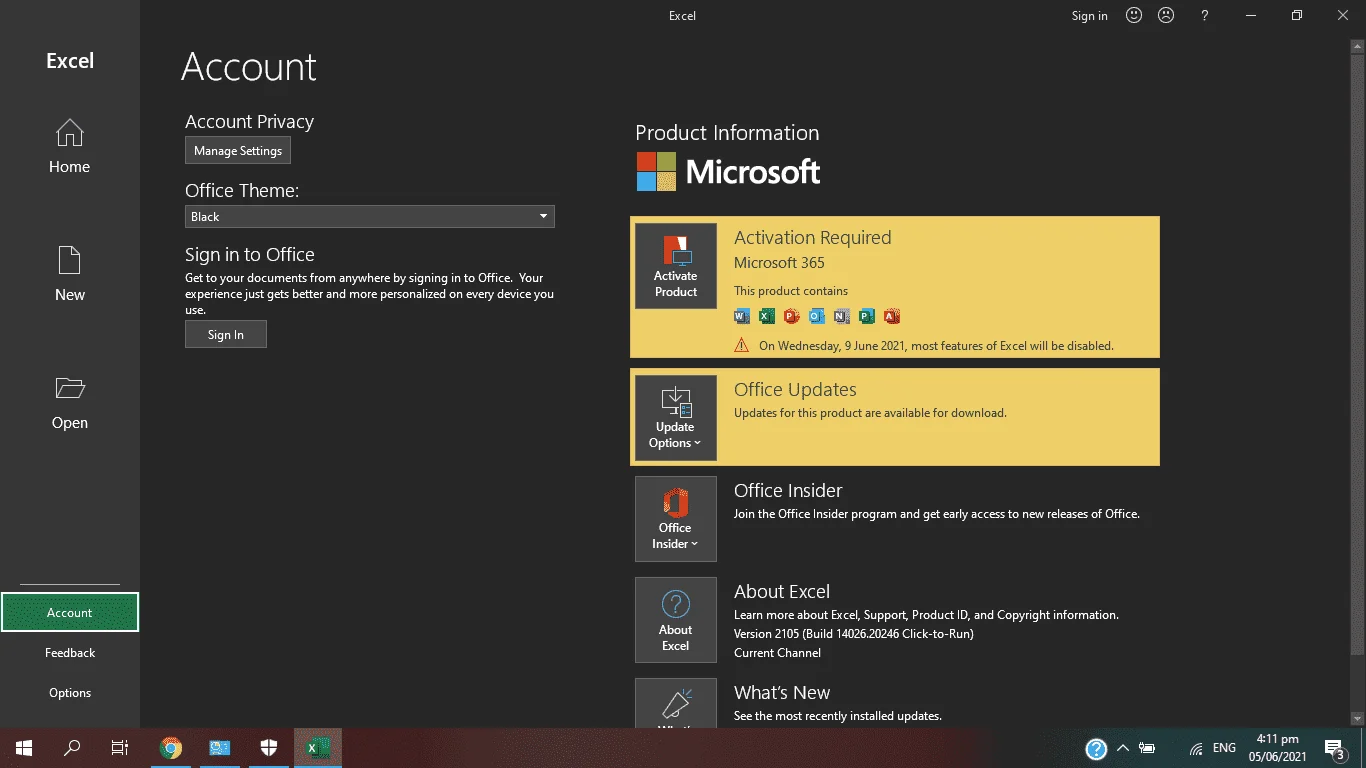Send a smile with the happy face icon

click(x=1134, y=15)
